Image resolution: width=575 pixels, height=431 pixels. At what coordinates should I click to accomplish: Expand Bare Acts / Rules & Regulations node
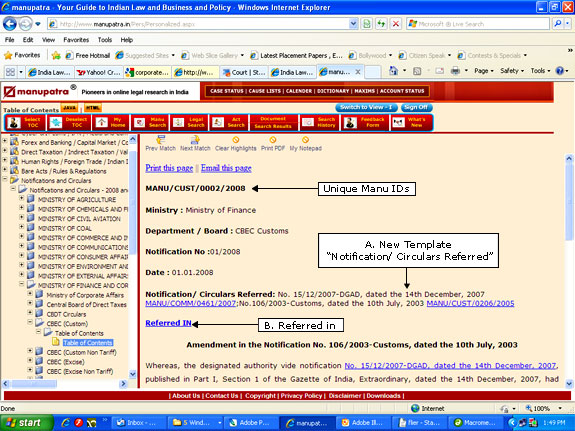(5, 169)
